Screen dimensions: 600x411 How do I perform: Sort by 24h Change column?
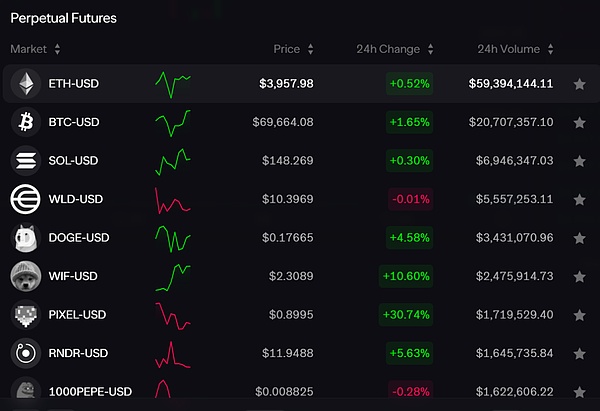click(x=395, y=49)
